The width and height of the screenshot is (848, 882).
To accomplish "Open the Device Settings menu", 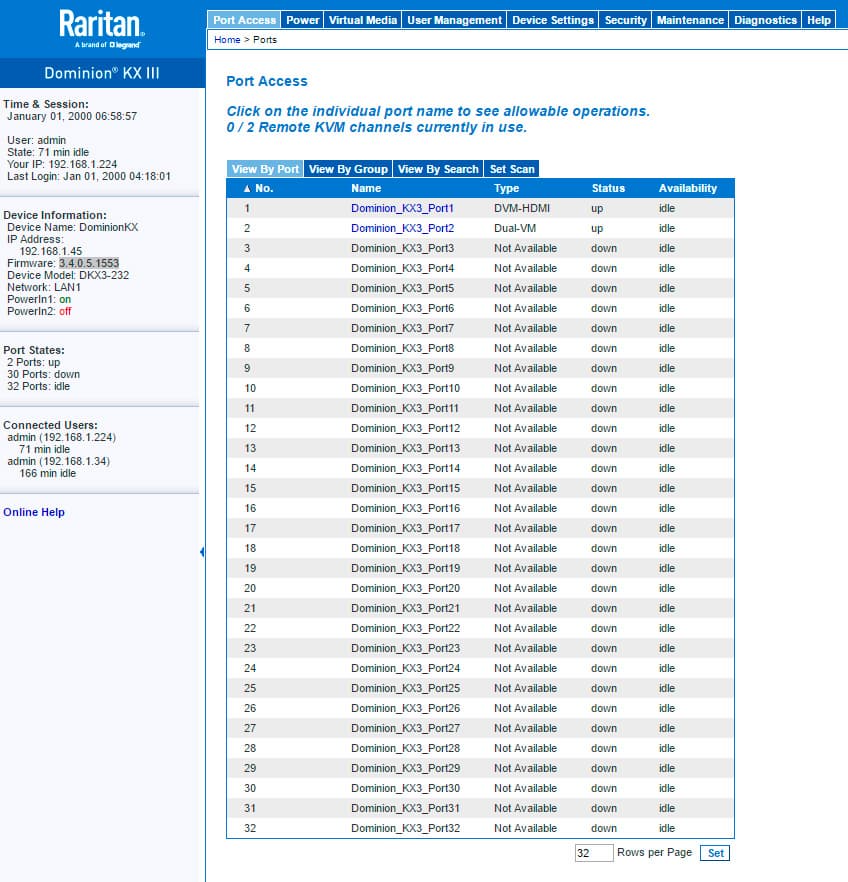I will [553, 20].
